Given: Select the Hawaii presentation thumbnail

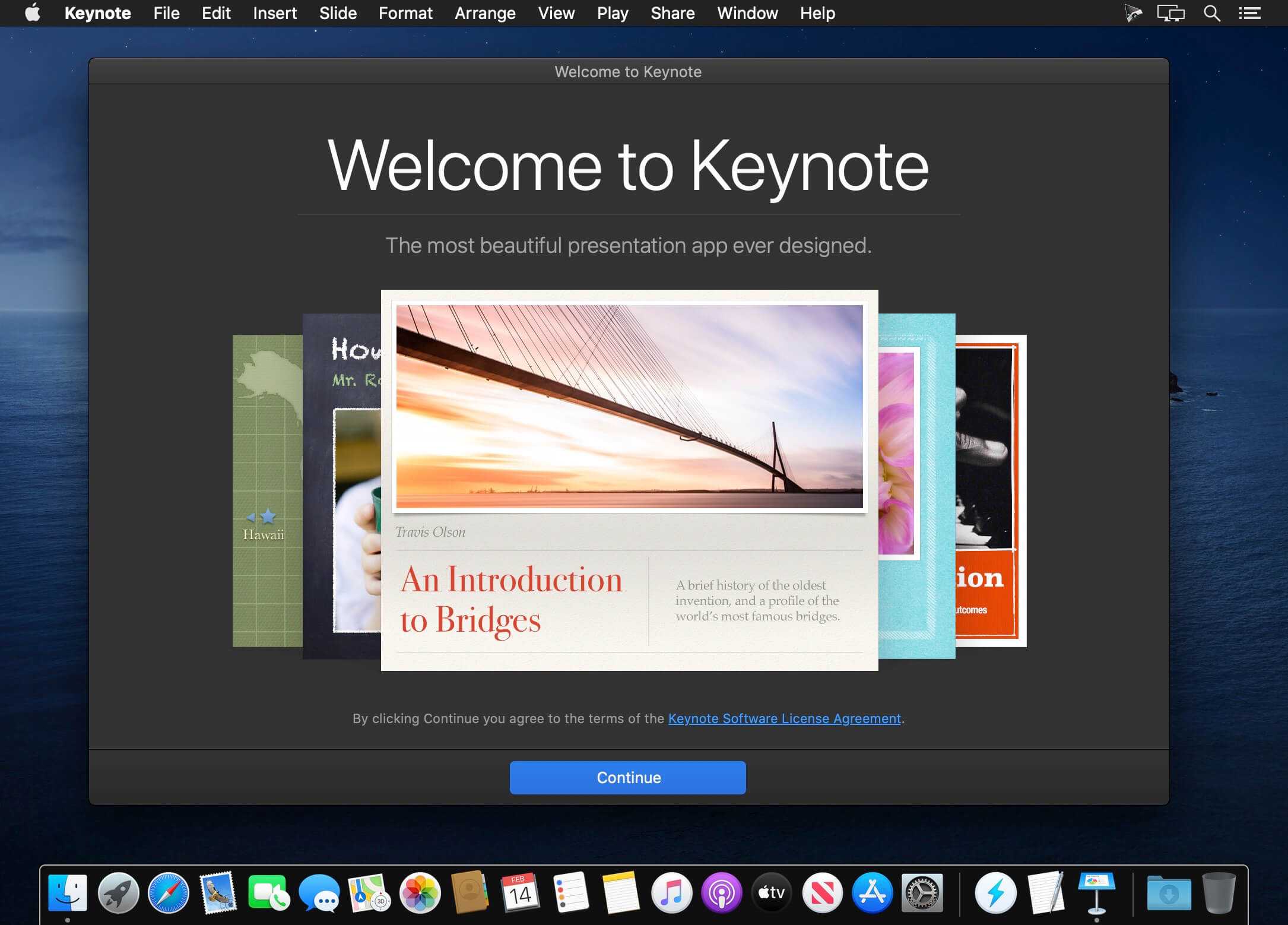Looking at the screenshot, I should (263, 490).
